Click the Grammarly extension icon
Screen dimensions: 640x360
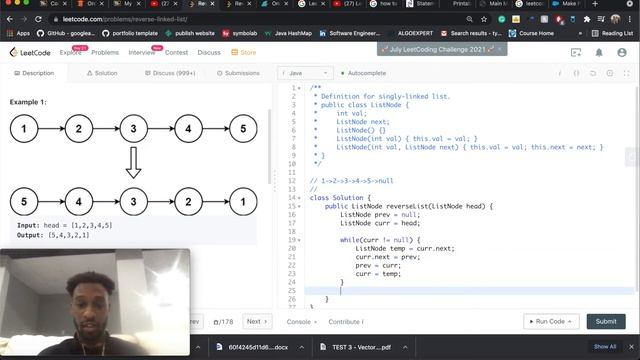coord(502,19)
